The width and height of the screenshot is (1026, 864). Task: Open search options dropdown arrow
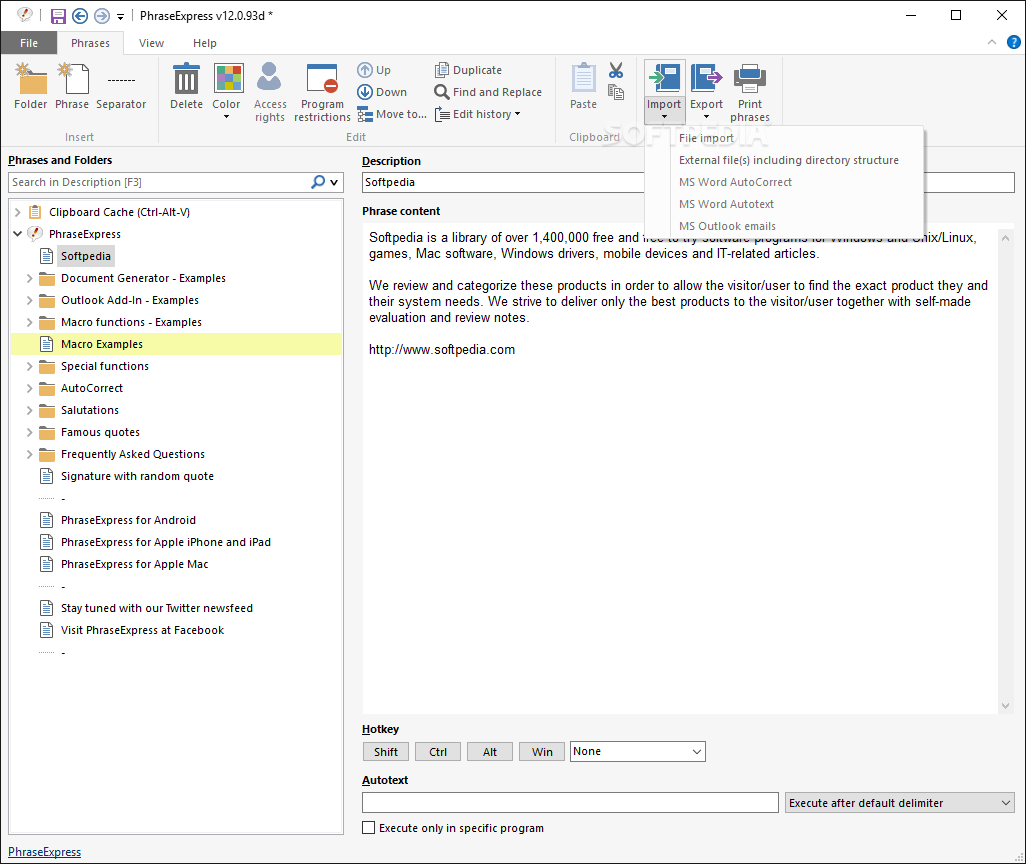(x=334, y=183)
